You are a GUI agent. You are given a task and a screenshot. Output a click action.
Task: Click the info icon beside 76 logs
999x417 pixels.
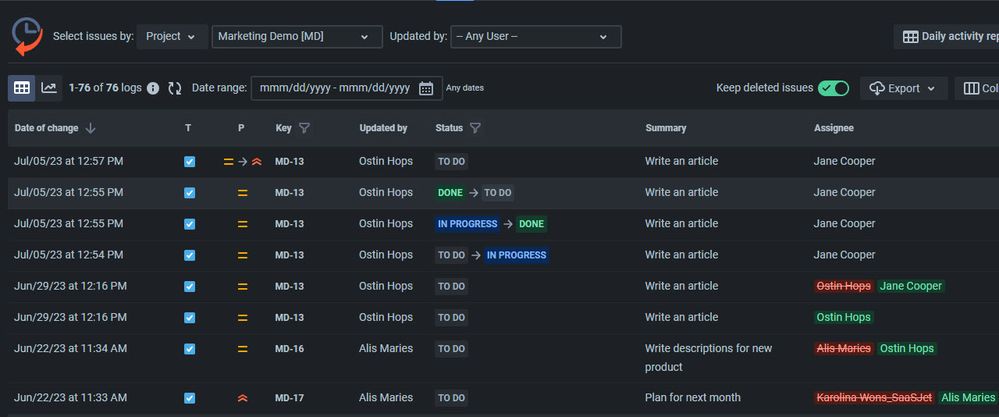[153, 88]
